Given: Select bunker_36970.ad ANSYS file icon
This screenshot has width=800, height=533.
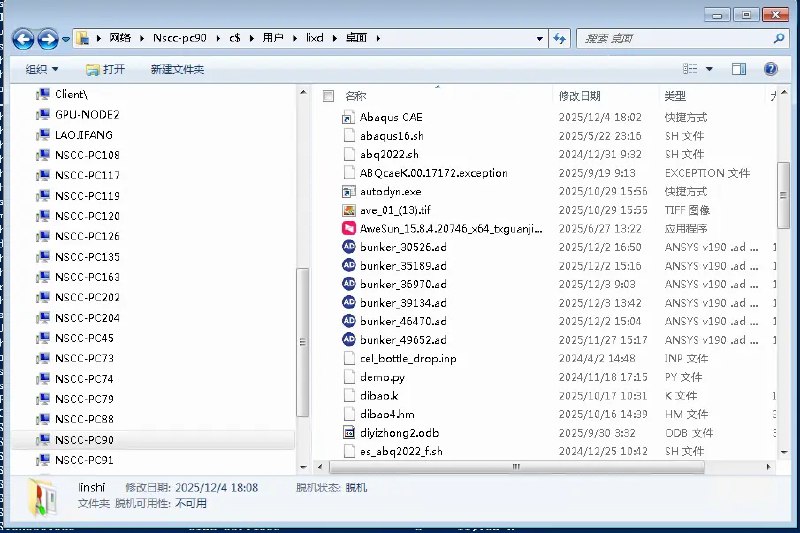Looking at the screenshot, I should click(x=349, y=284).
